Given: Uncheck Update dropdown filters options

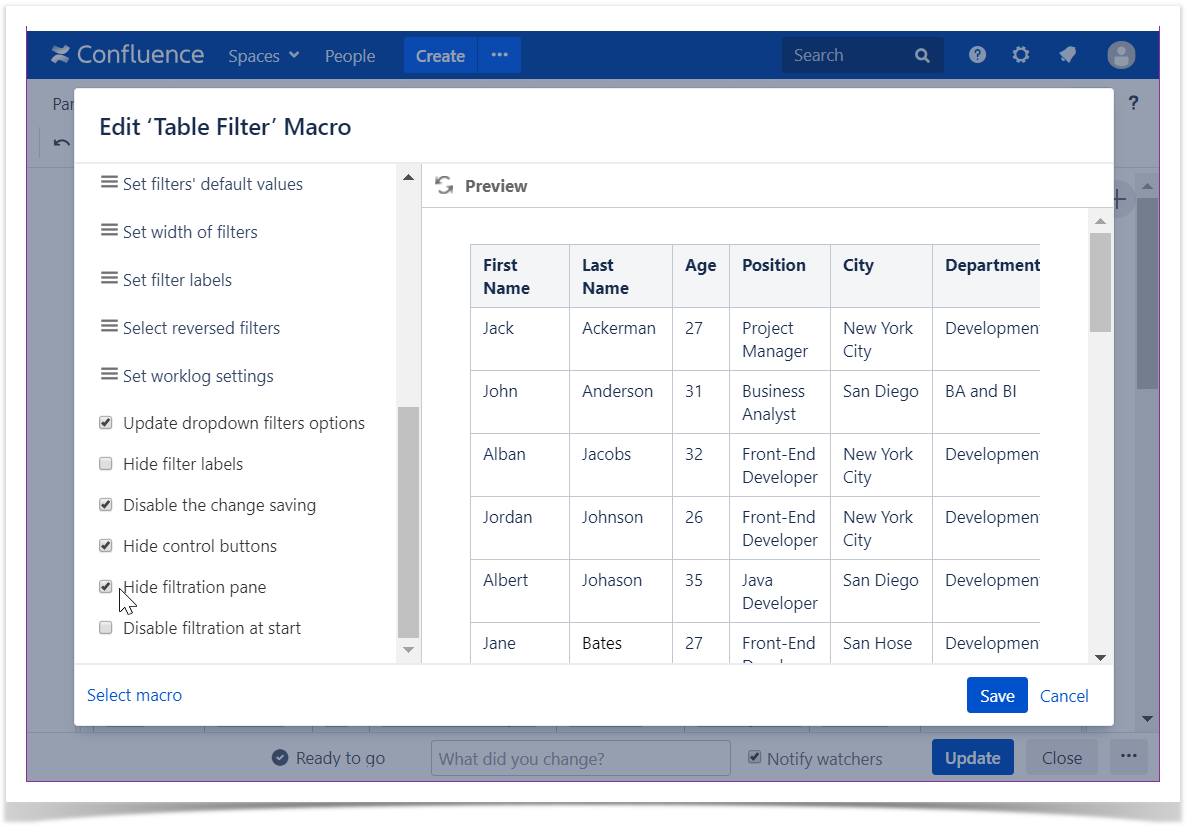Looking at the screenshot, I should click(x=106, y=423).
